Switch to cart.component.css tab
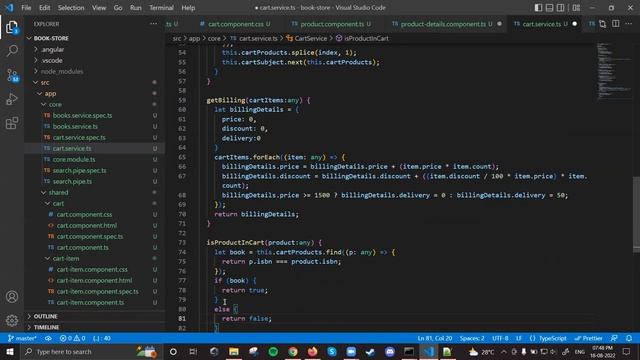This screenshot has height=360, width=640. tap(235, 24)
